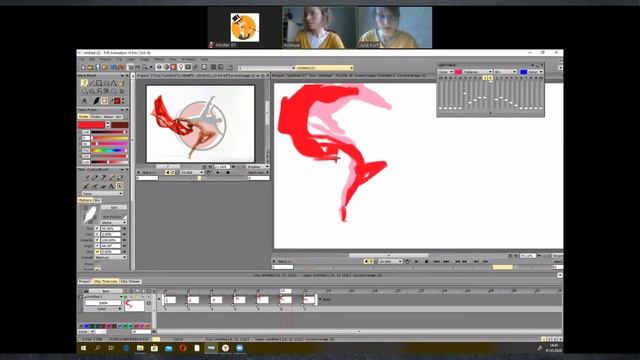Image resolution: width=640 pixels, height=360 pixels.
Task: Click the red A color swatch
Action: (91, 124)
